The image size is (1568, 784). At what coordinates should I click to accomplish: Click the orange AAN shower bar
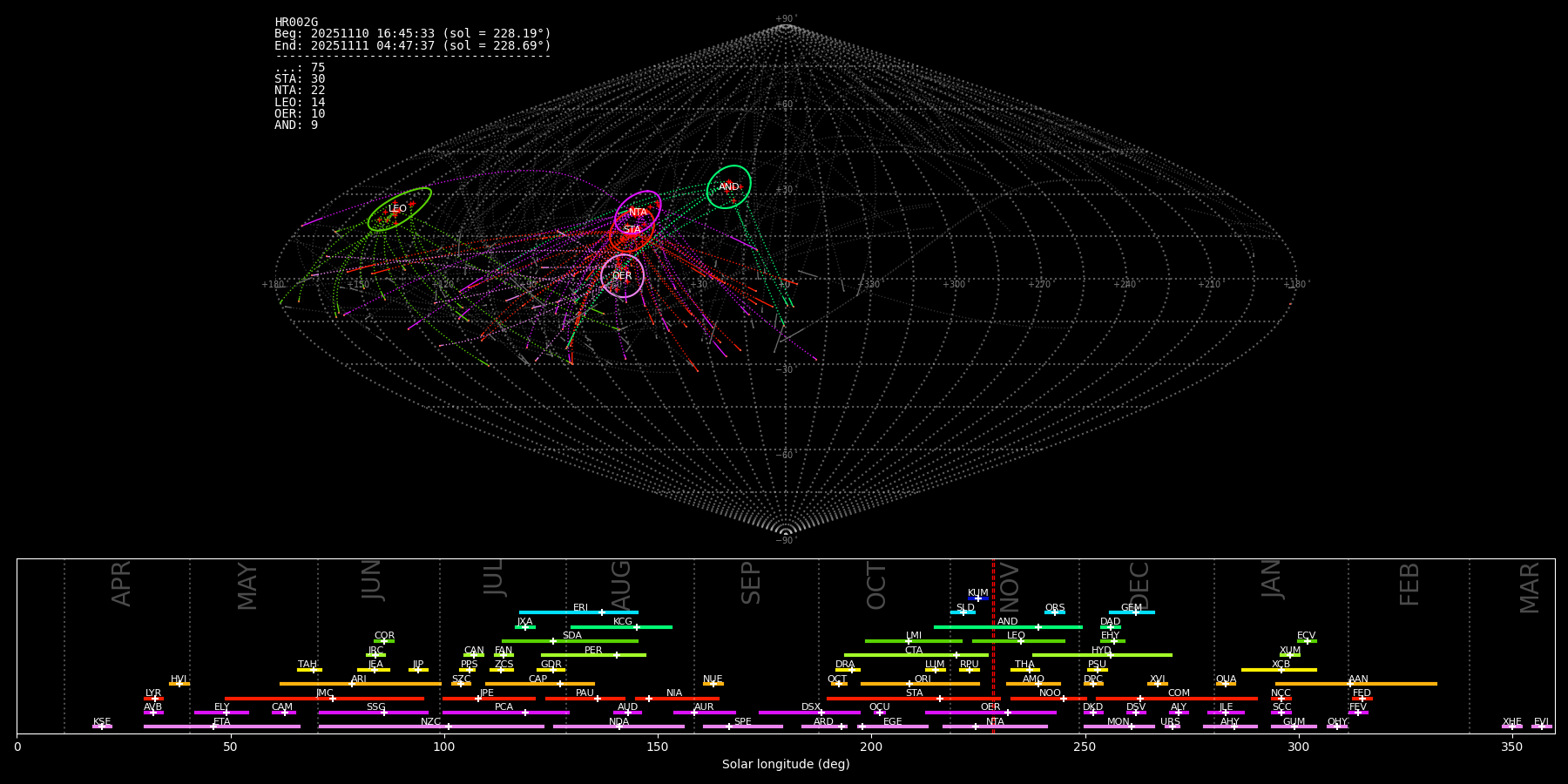(1394, 684)
